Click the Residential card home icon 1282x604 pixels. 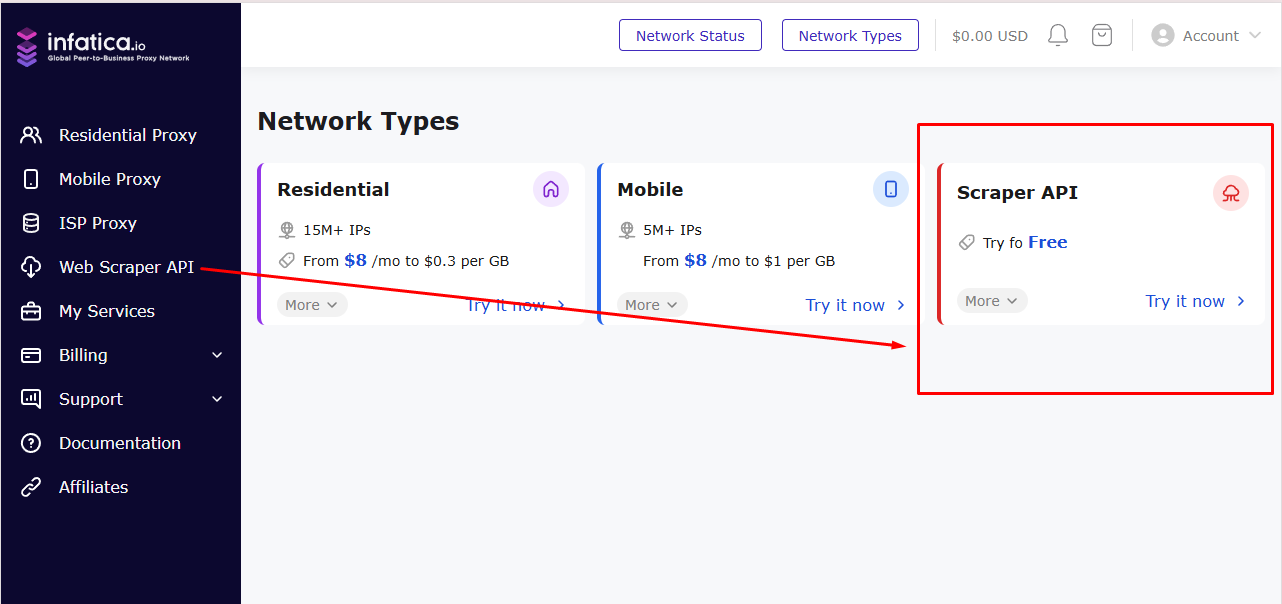pyautogui.click(x=551, y=189)
